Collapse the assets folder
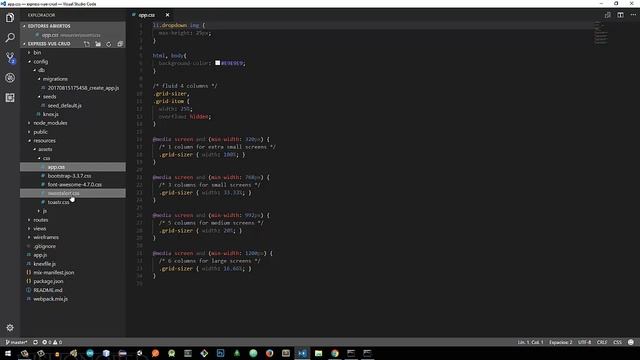 pos(45,149)
